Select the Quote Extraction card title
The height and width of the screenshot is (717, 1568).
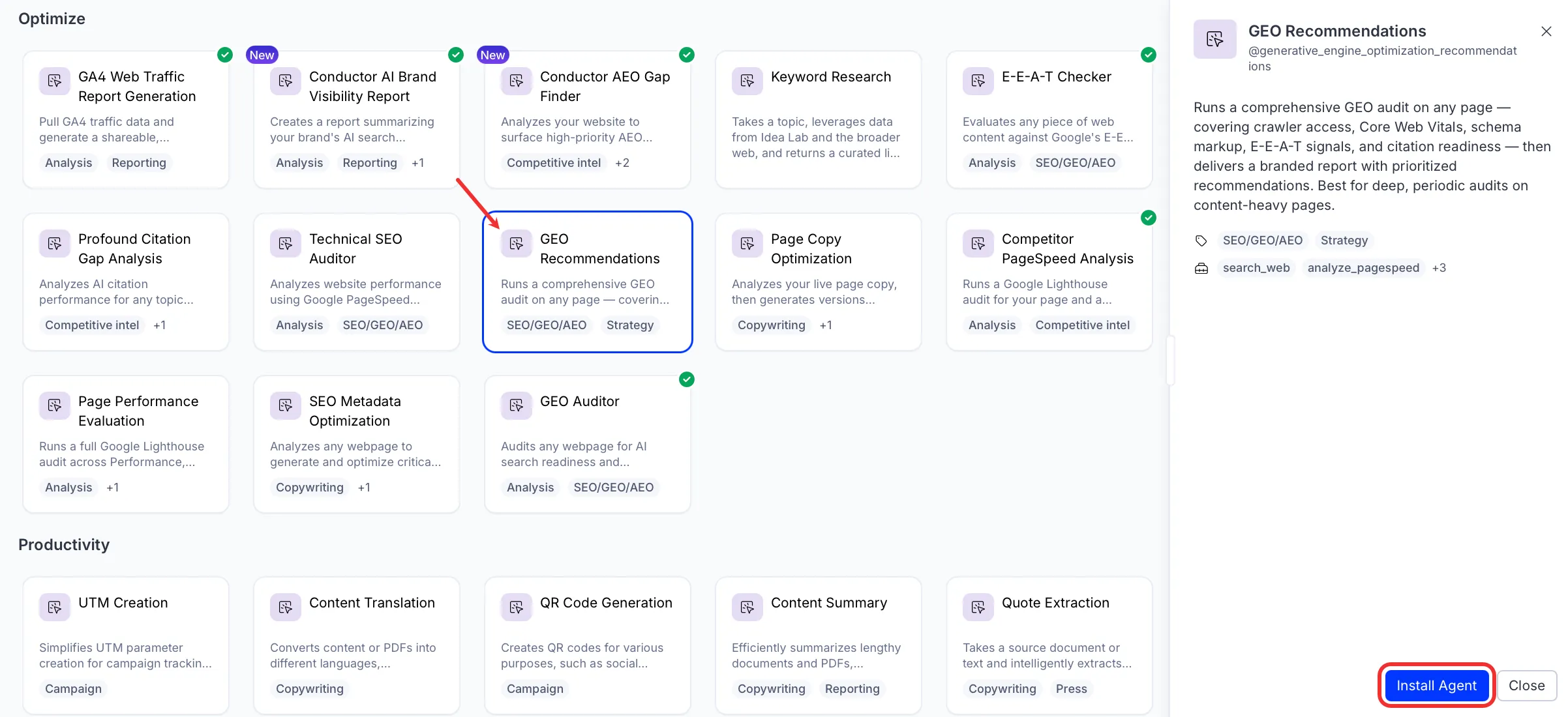pos(1055,603)
